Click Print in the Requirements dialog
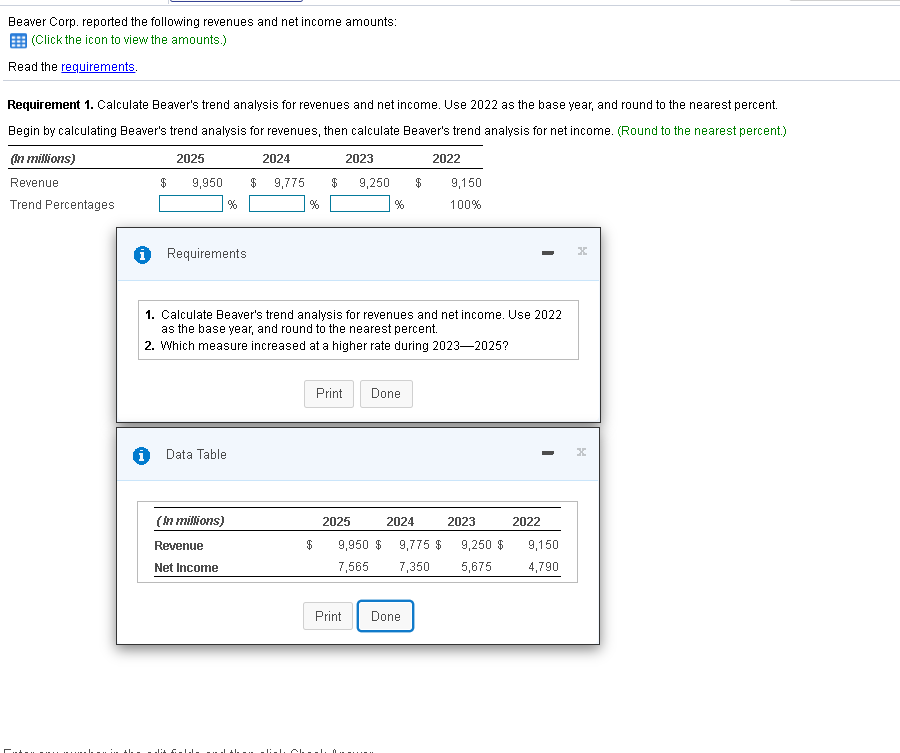Screen dimensions: 900x753 click(329, 394)
